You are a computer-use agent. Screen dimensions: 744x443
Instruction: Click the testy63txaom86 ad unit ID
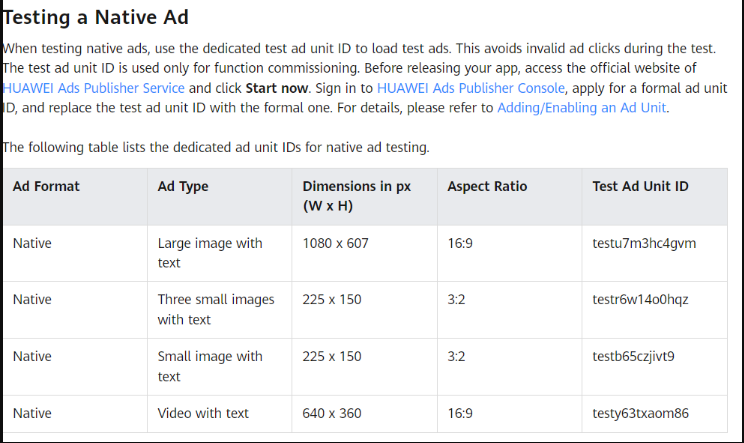[640, 413]
